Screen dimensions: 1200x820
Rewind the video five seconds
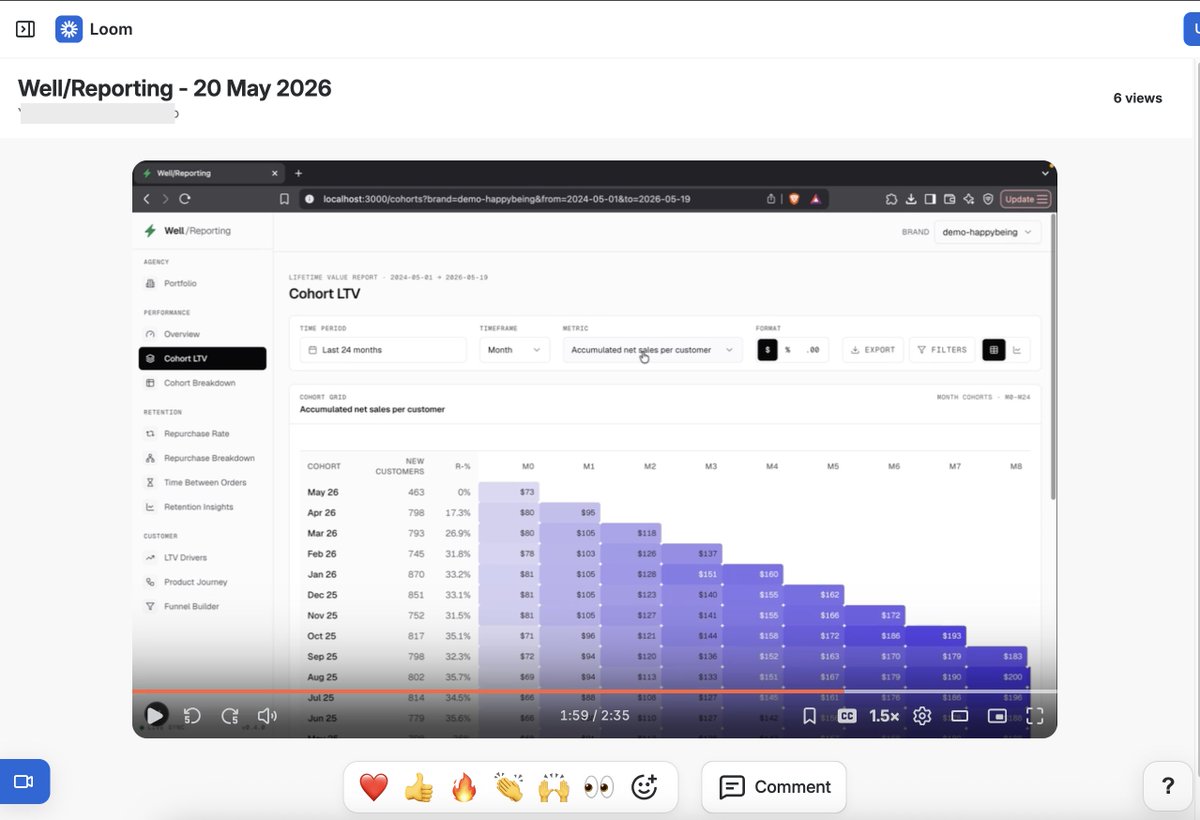coord(193,716)
